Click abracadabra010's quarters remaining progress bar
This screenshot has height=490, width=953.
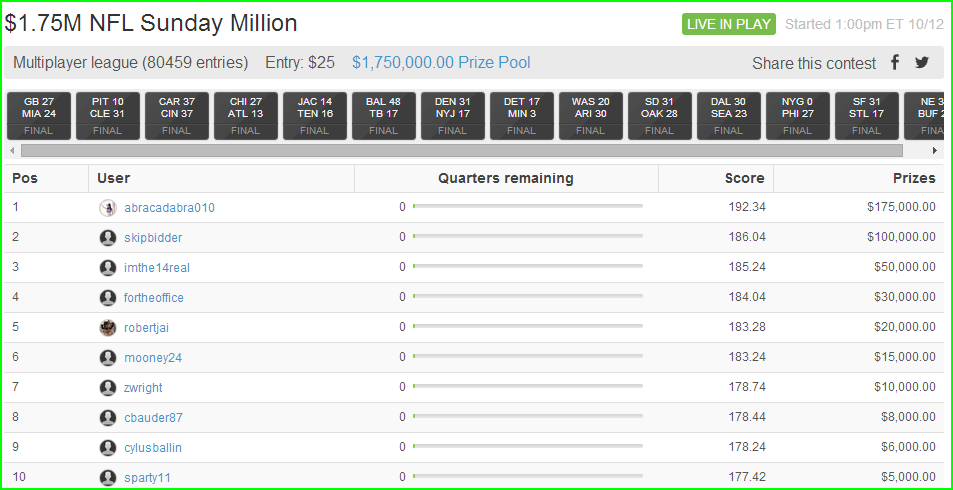point(528,207)
